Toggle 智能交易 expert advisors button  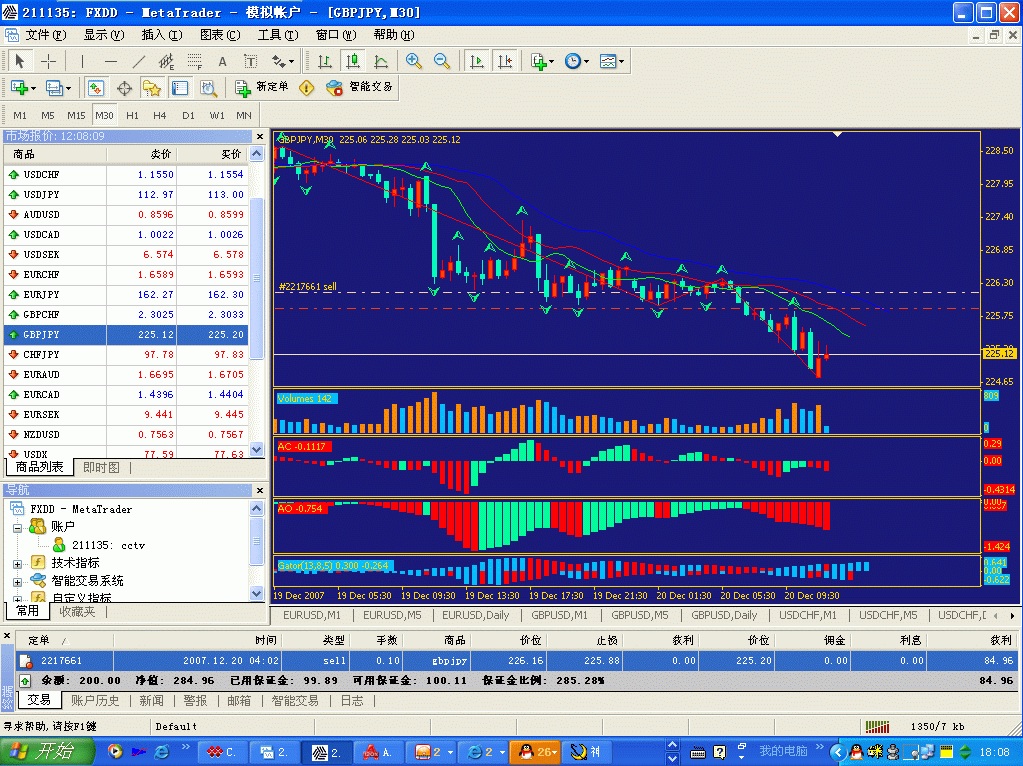(359, 87)
